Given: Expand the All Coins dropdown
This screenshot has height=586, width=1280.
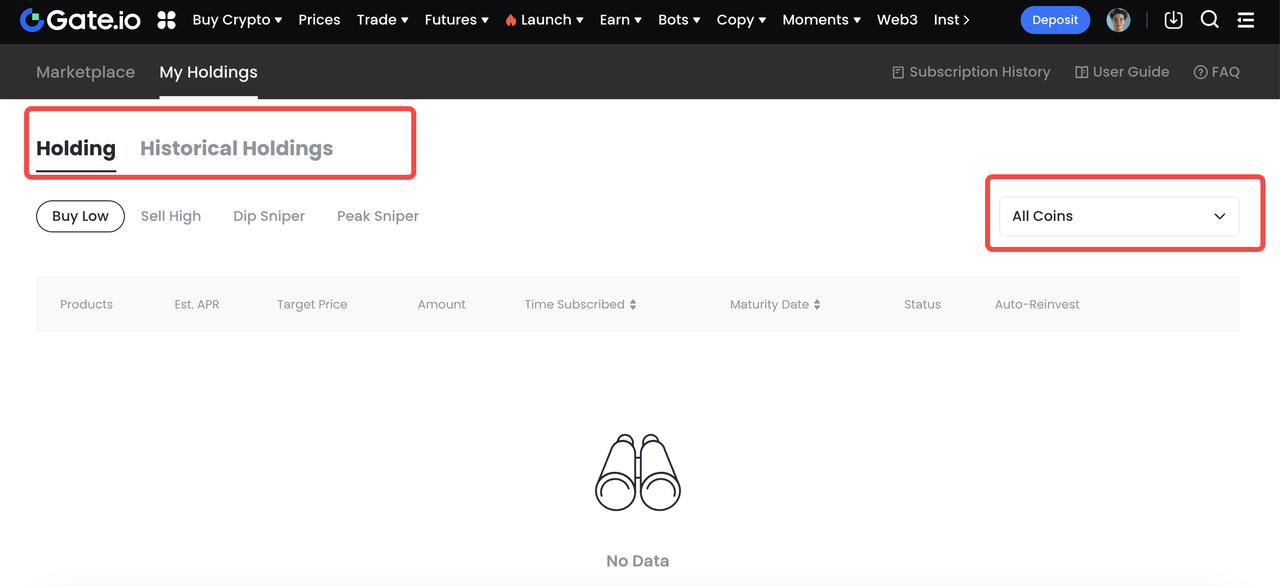Looking at the screenshot, I should 1118,216.
